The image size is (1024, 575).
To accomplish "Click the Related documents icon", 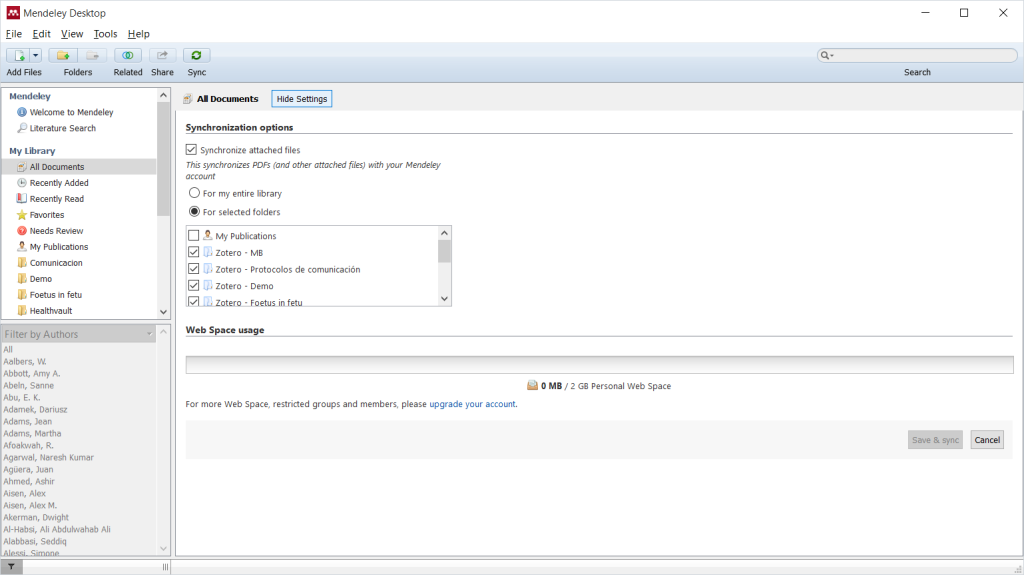I will [x=128, y=56].
